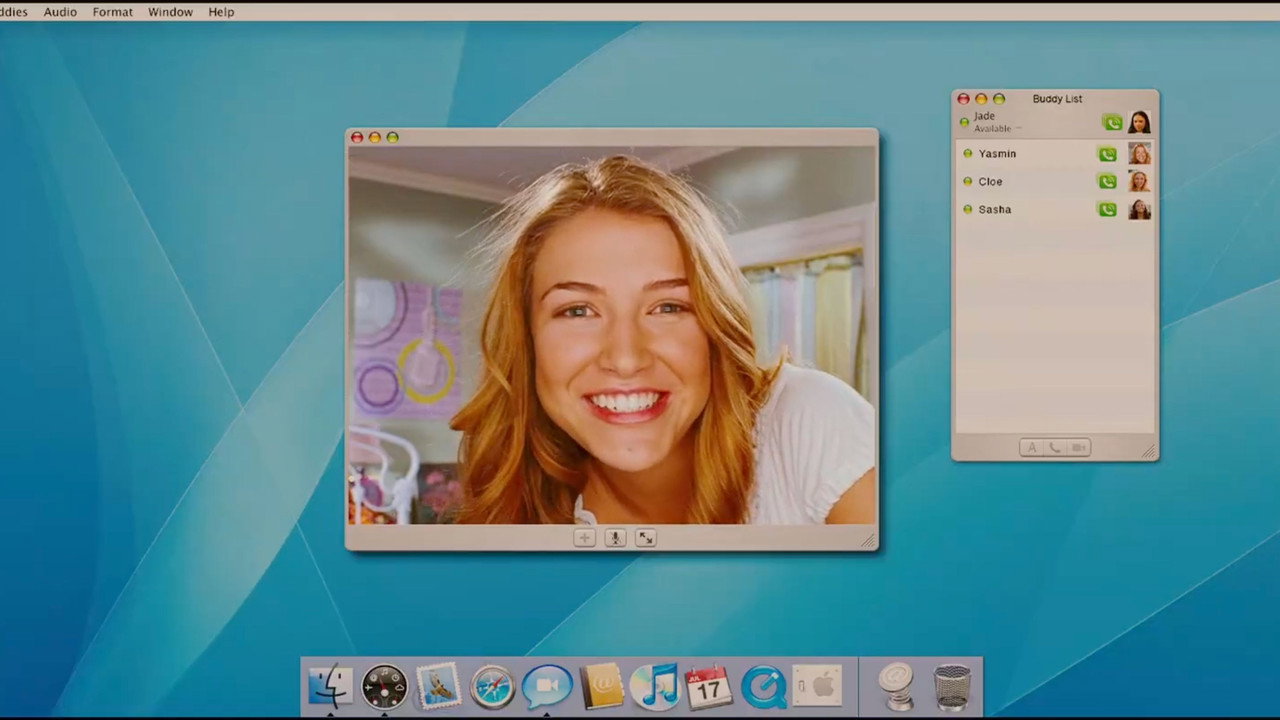The image size is (1280, 720).
Task: Open iCal calendar in the Dock
Action: click(709, 687)
